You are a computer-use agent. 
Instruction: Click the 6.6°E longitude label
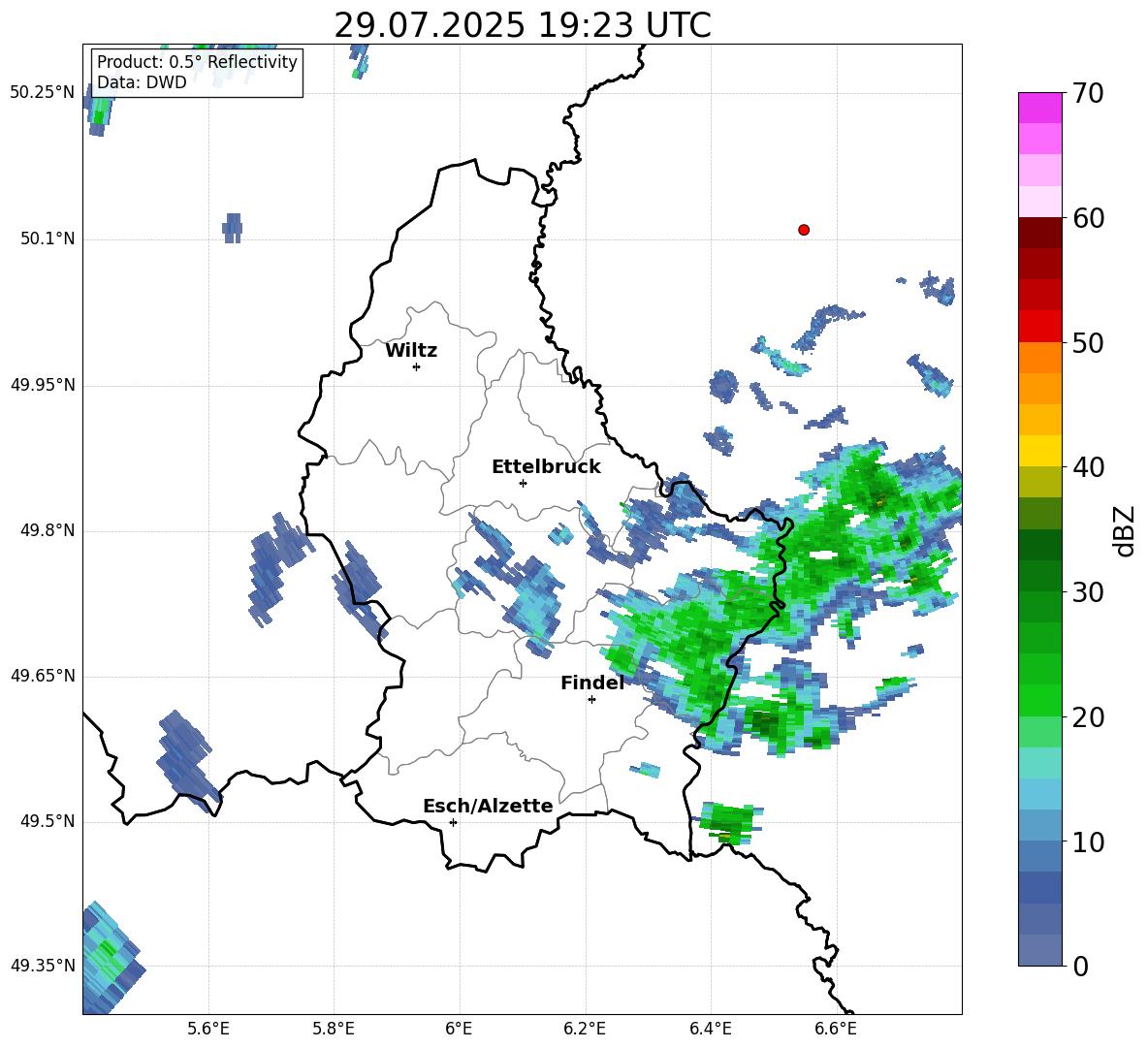point(836,1029)
